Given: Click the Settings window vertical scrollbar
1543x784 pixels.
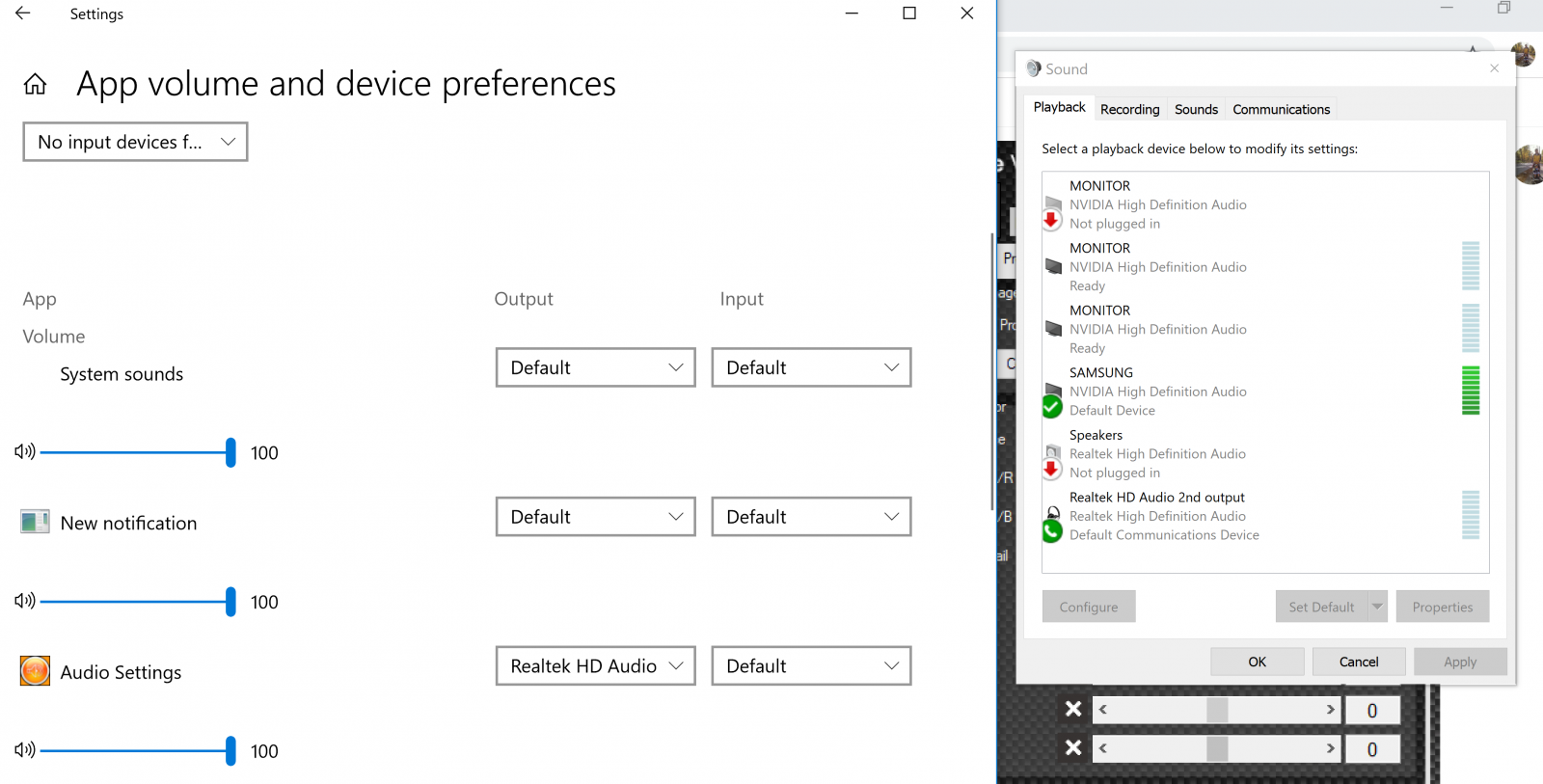Looking at the screenshot, I should tap(992, 371).
